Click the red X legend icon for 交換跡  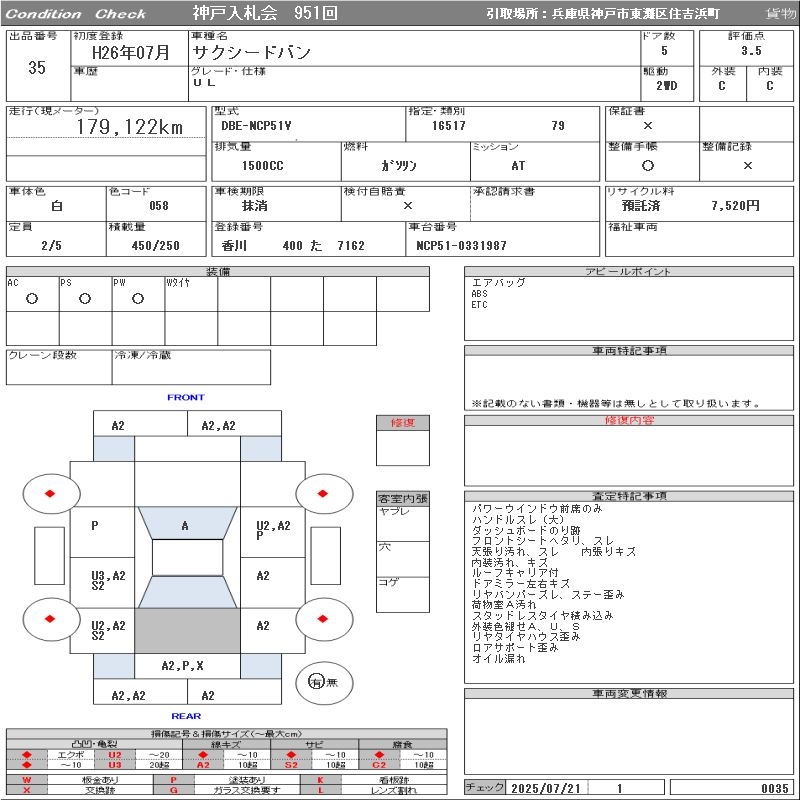click(x=27, y=790)
